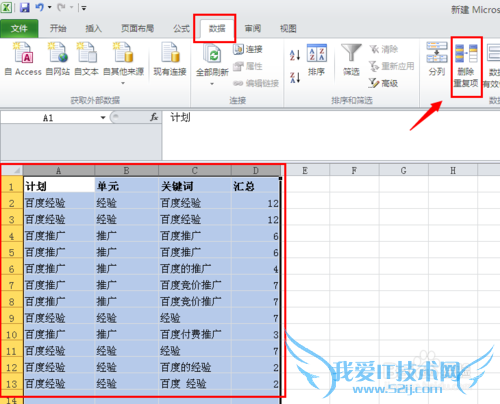Click the Excel application icon in title bar

(6, 7)
